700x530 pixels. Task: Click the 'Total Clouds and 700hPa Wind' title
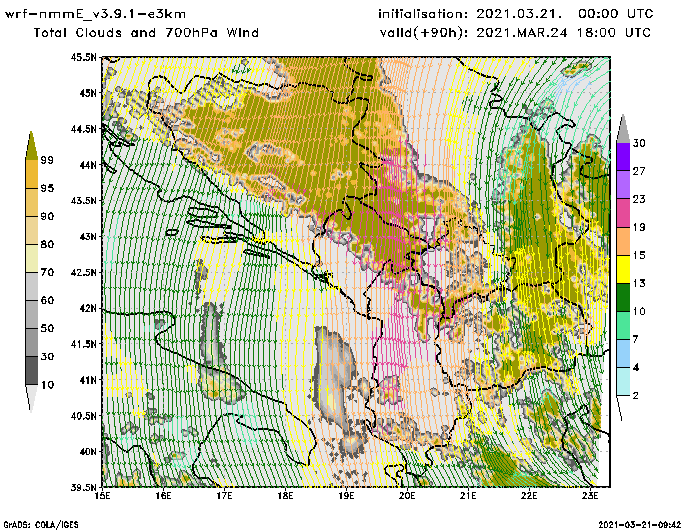click(146, 33)
